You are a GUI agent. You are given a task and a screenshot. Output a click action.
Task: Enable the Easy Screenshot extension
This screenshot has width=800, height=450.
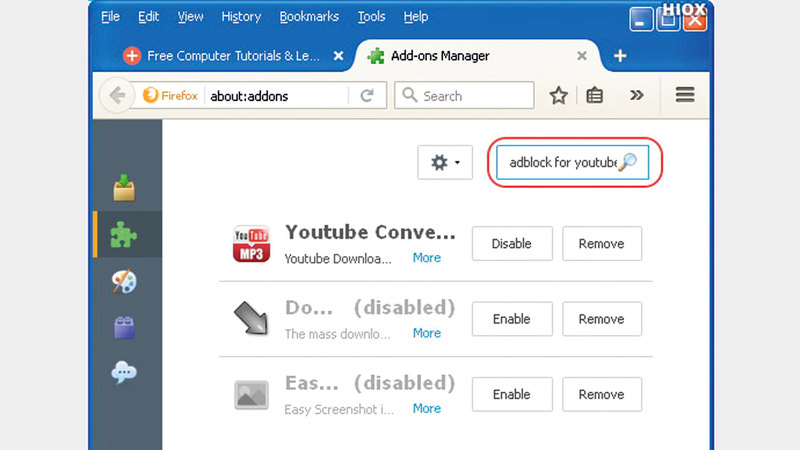click(x=511, y=395)
